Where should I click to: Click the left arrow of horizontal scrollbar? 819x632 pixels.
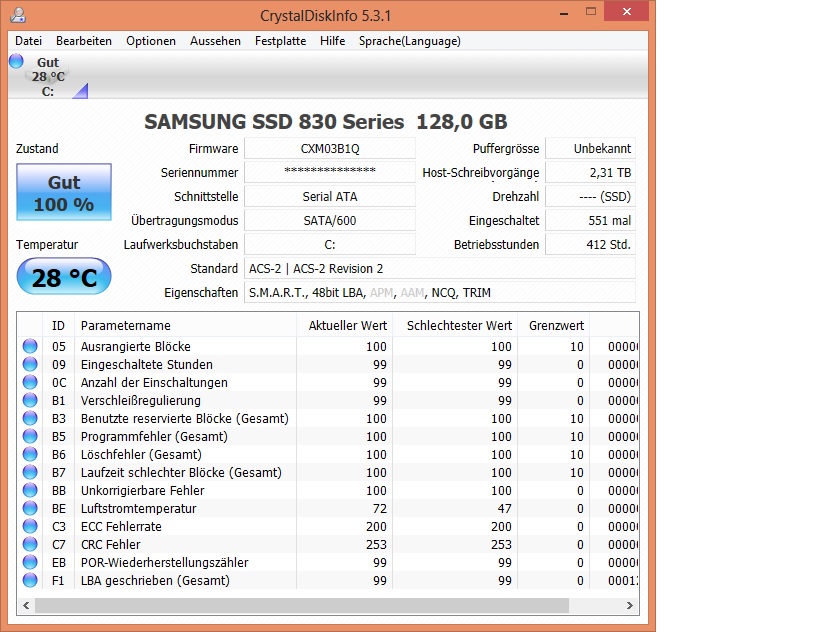click(x=26, y=605)
